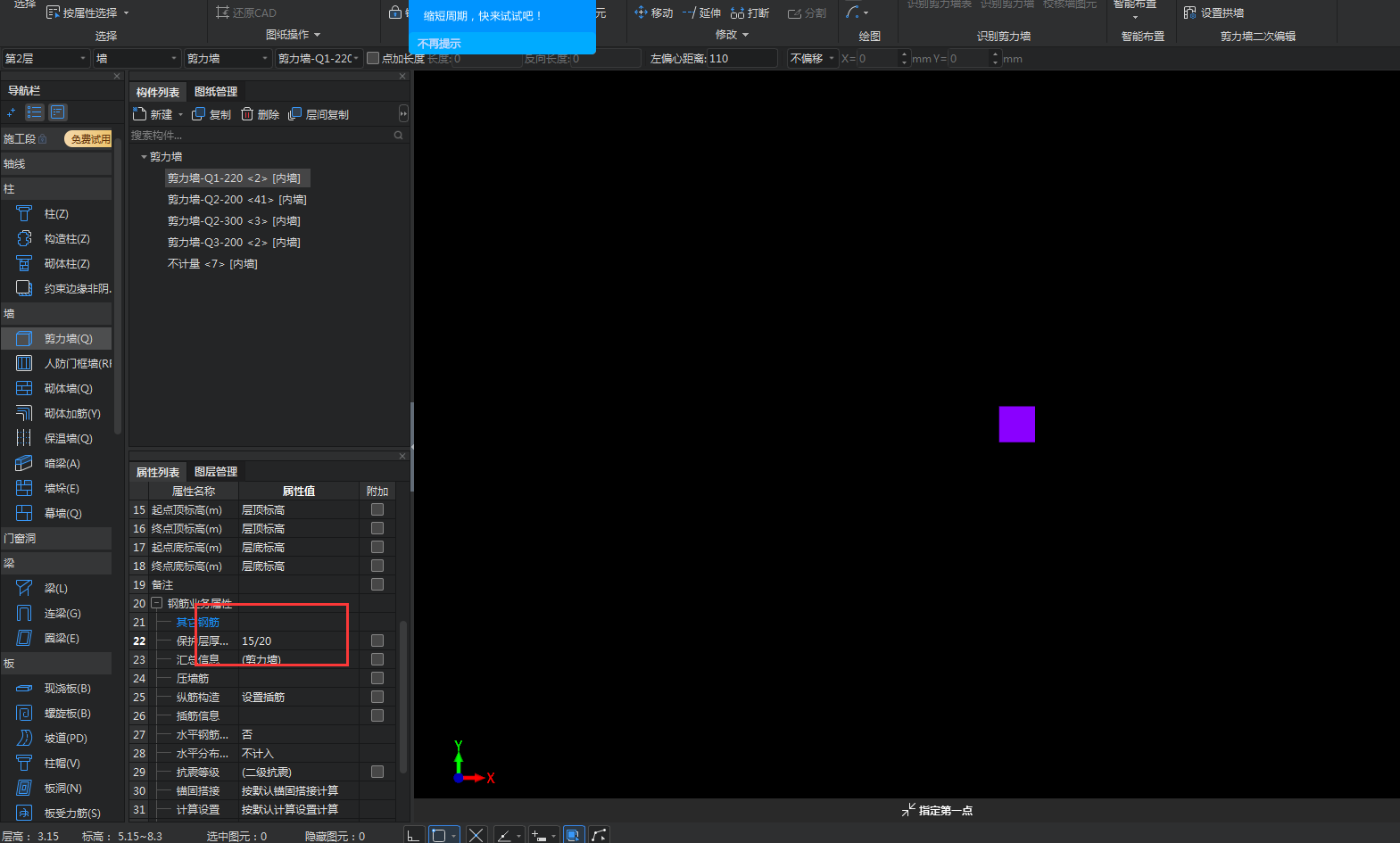This screenshot has height=843, width=1400.
Task: Collapse the 剪力墙 tree node
Action: click(144, 157)
